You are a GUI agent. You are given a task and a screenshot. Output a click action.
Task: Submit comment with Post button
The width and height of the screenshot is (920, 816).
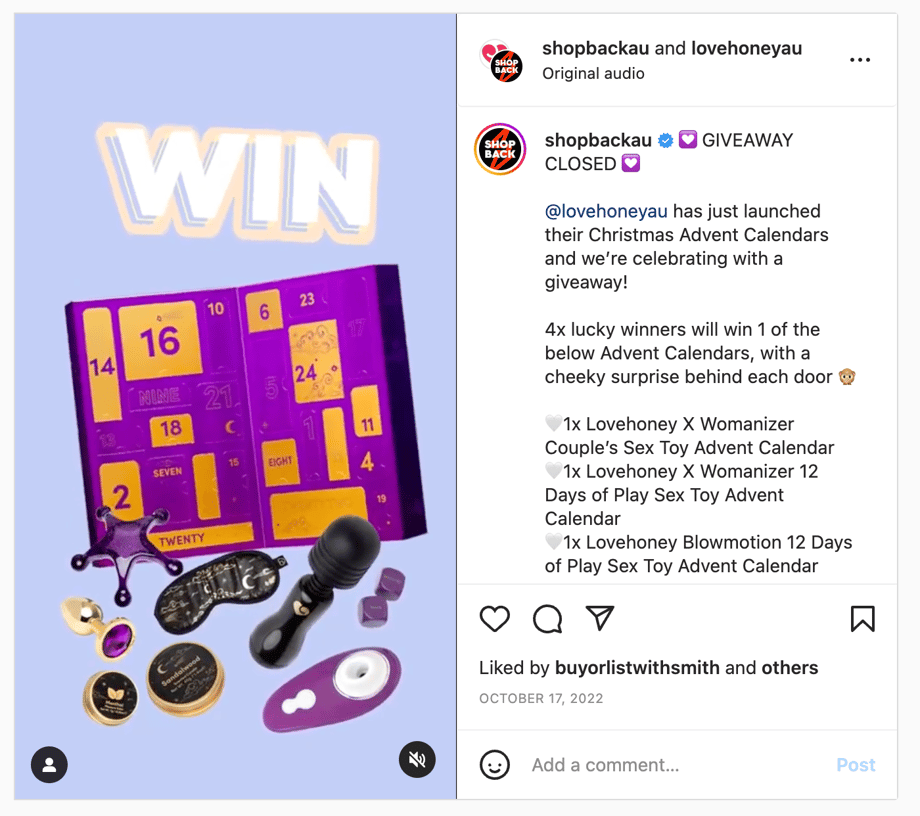[855, 765]
